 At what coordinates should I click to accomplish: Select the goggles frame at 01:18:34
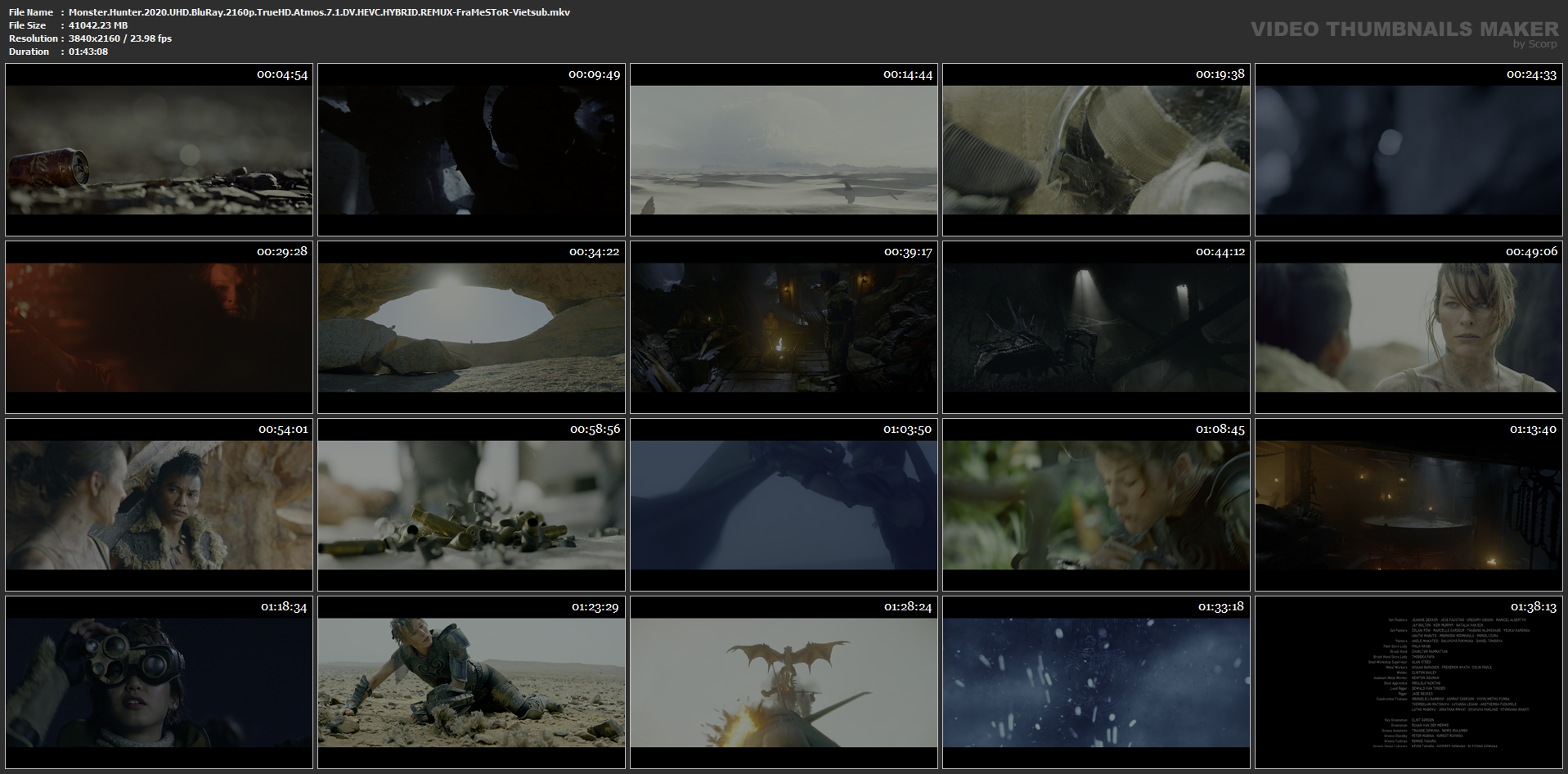(x=159, y=682)
